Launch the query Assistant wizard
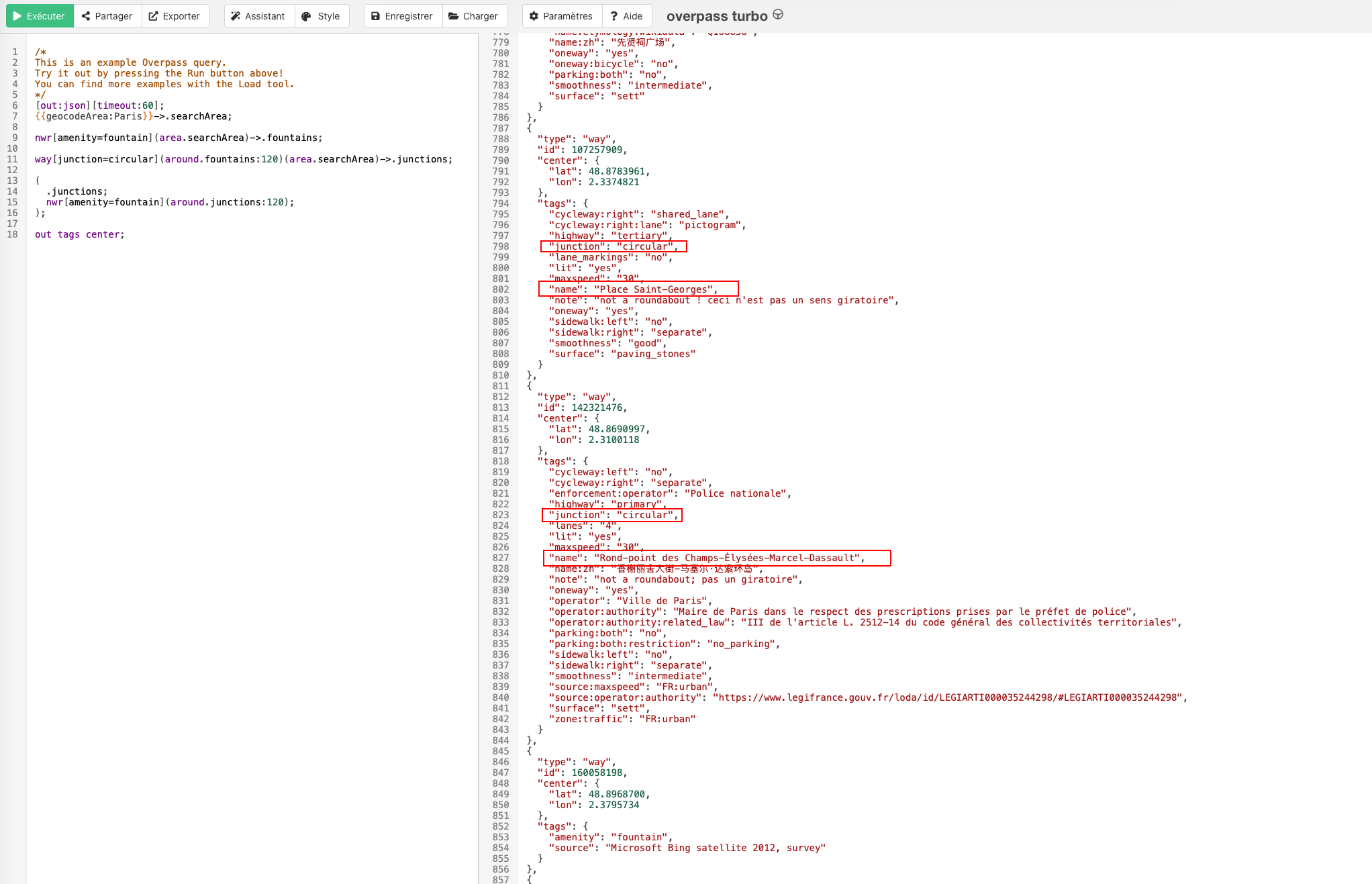The image size is (1372, 884). (x=259, y=16)
